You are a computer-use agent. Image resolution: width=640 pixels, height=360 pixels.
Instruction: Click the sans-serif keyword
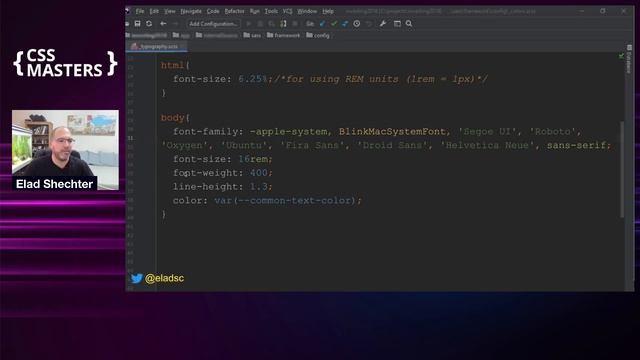576,146
